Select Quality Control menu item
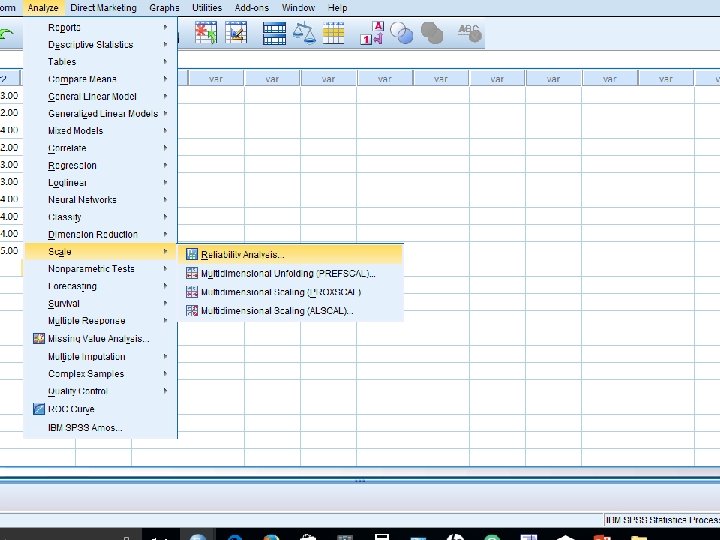 point(100,391)
